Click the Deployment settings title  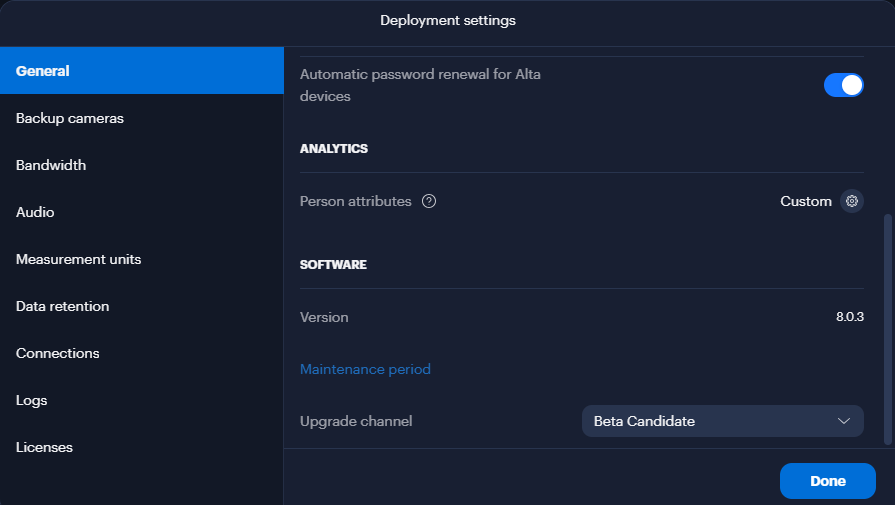point(448,21)
